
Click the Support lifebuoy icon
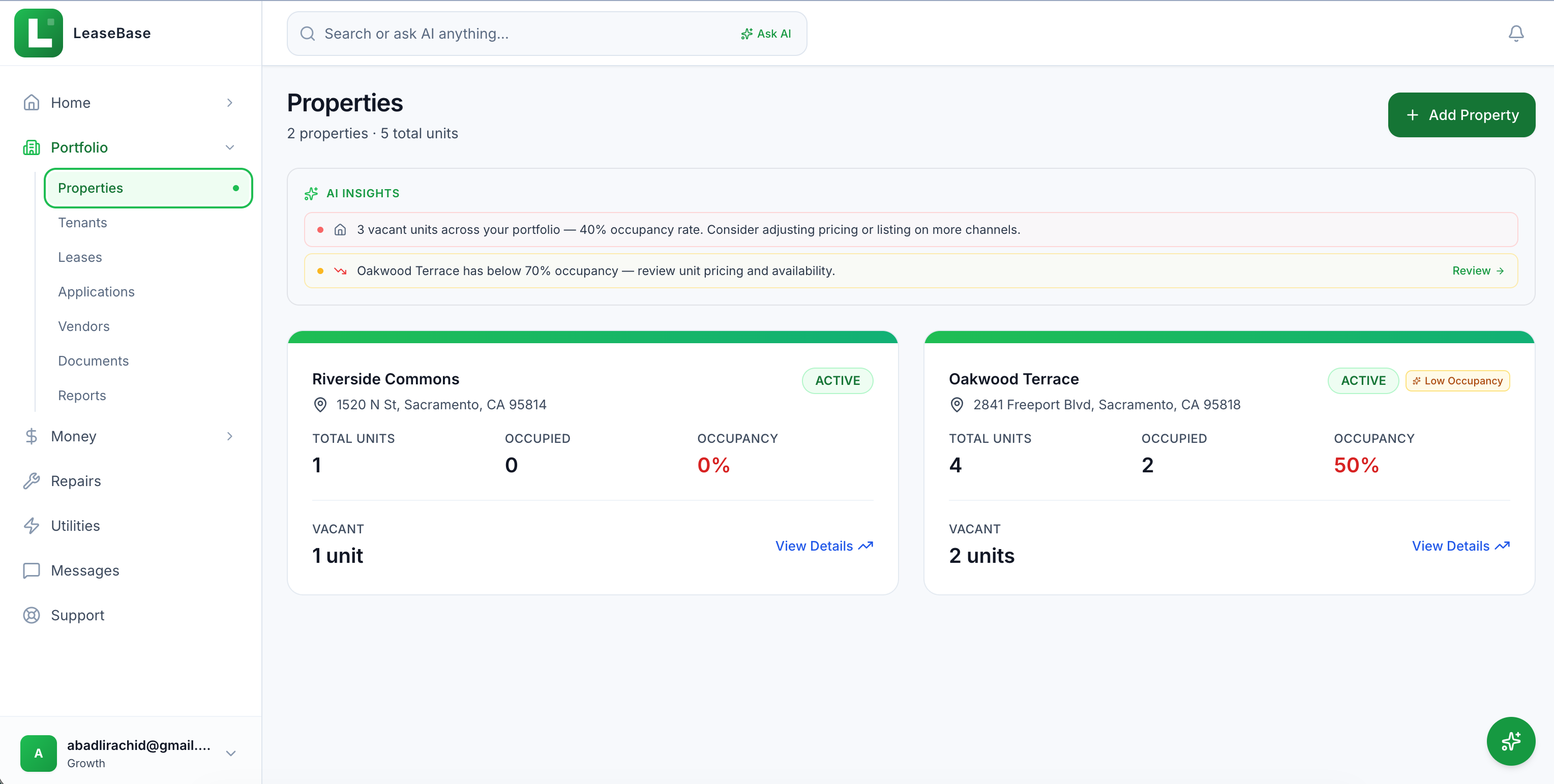click(32, 615)
